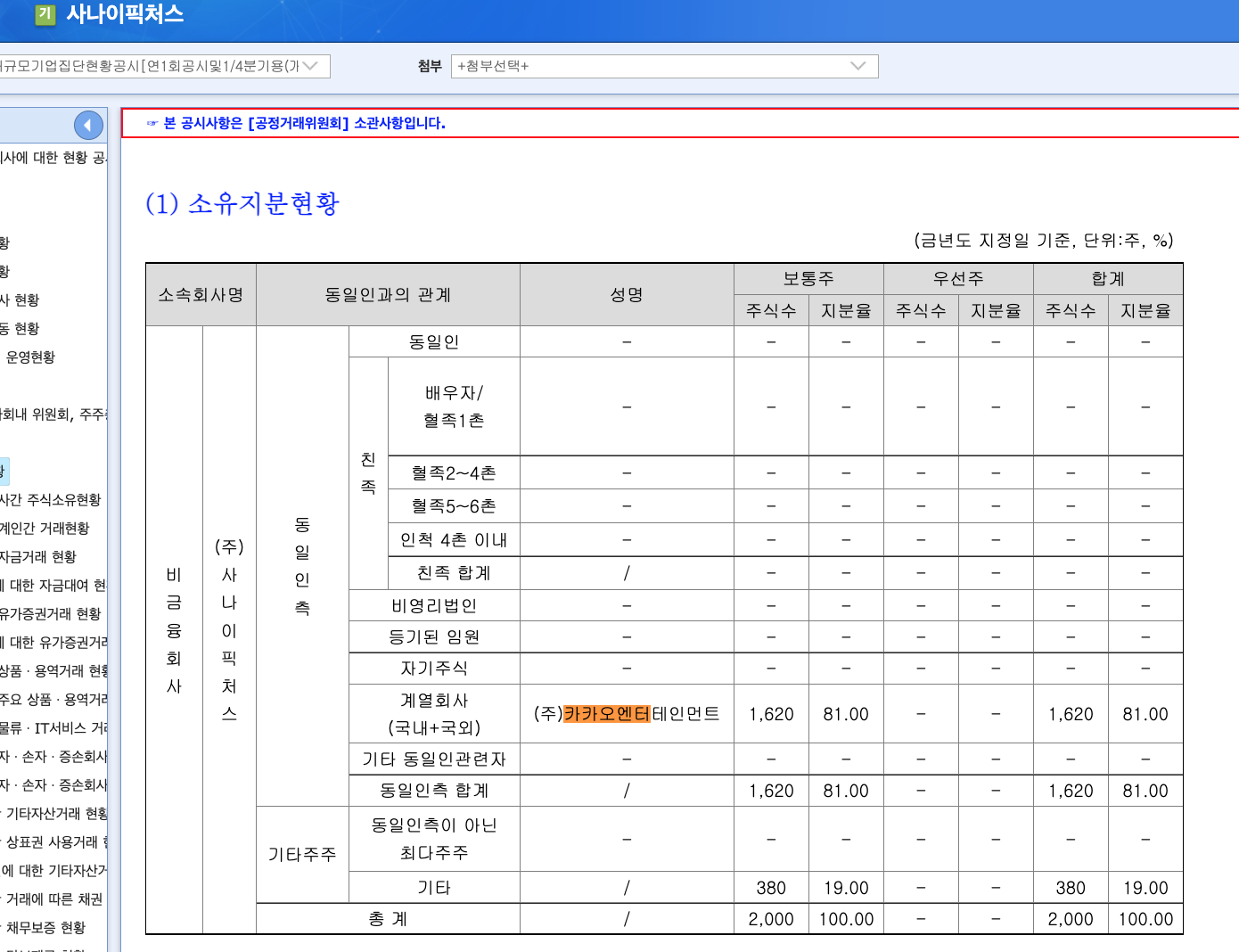Viewport: 1239px width, 952px height.
Task: Click the 총 계 row label
Action: [x=389, y=919]
